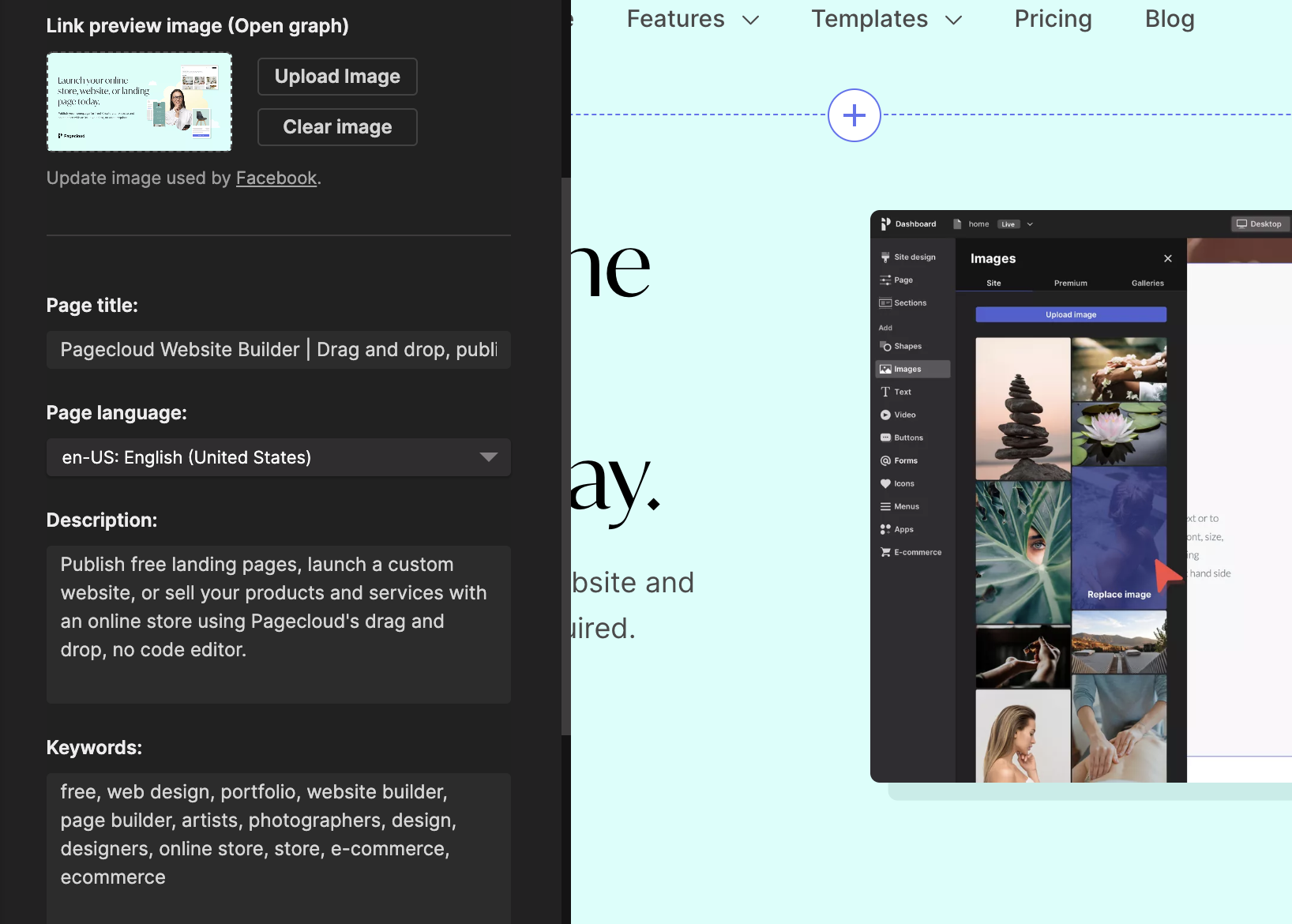Open the Facebook link in the preview note
The height and width of the screenshot is (924, 1292).
pyautogui.click(x=276, y=178)
